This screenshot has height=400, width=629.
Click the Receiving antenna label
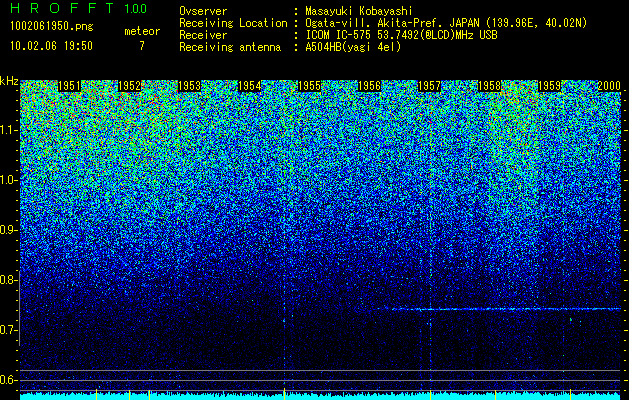230,47
